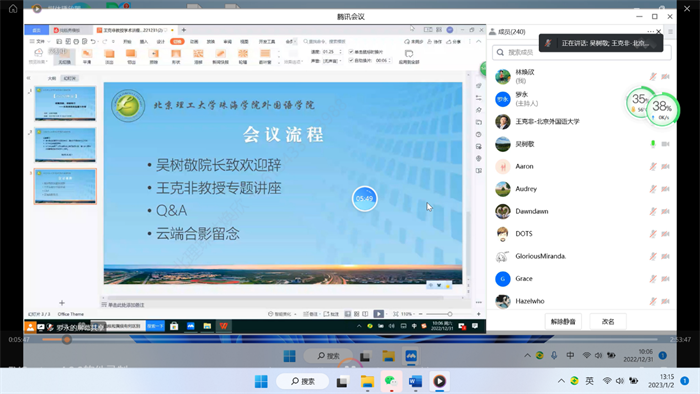Screen dimensions: 700x394
Task: Click the camera-off icon next to Audrey
Action: [x=665, y=189]
